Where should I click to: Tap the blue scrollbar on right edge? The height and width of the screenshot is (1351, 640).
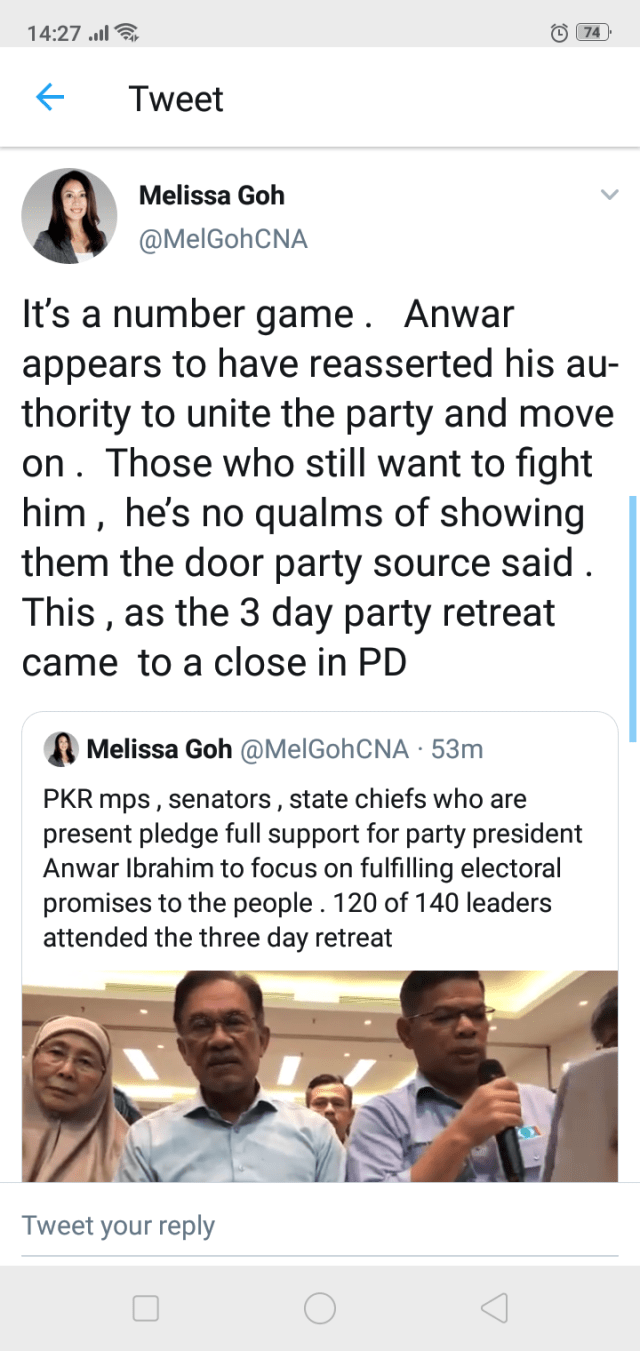[x=632, y=618]
